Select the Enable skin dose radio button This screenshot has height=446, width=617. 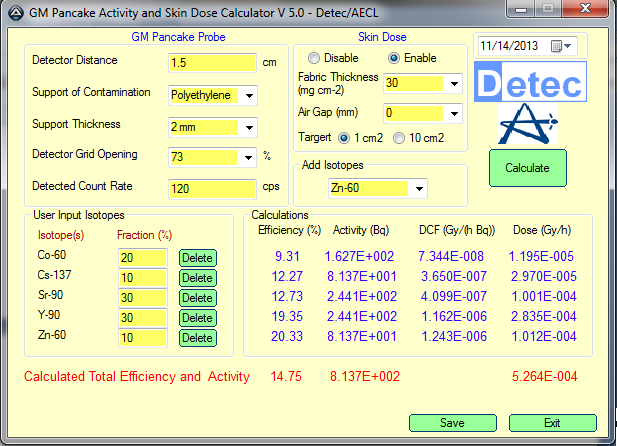pos(394,58)
